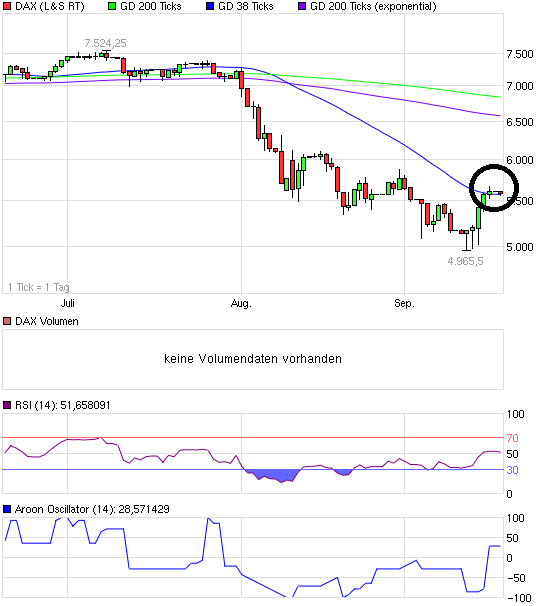545x606 pixels.
Task: Click the RSI axis label 50
Action: [x=512, y=454]
